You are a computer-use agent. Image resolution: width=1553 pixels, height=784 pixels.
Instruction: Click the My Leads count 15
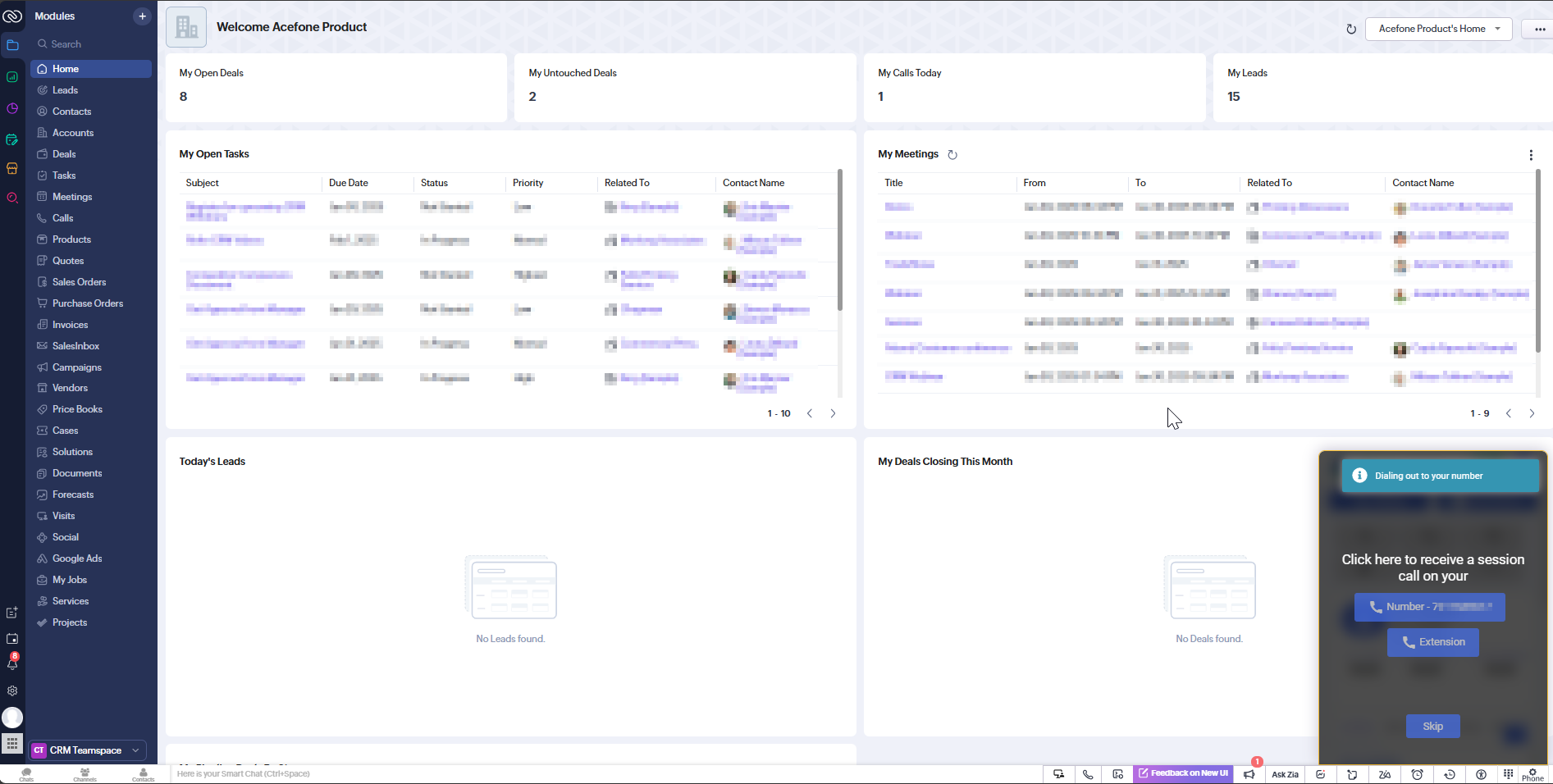tap(1234, 97)
